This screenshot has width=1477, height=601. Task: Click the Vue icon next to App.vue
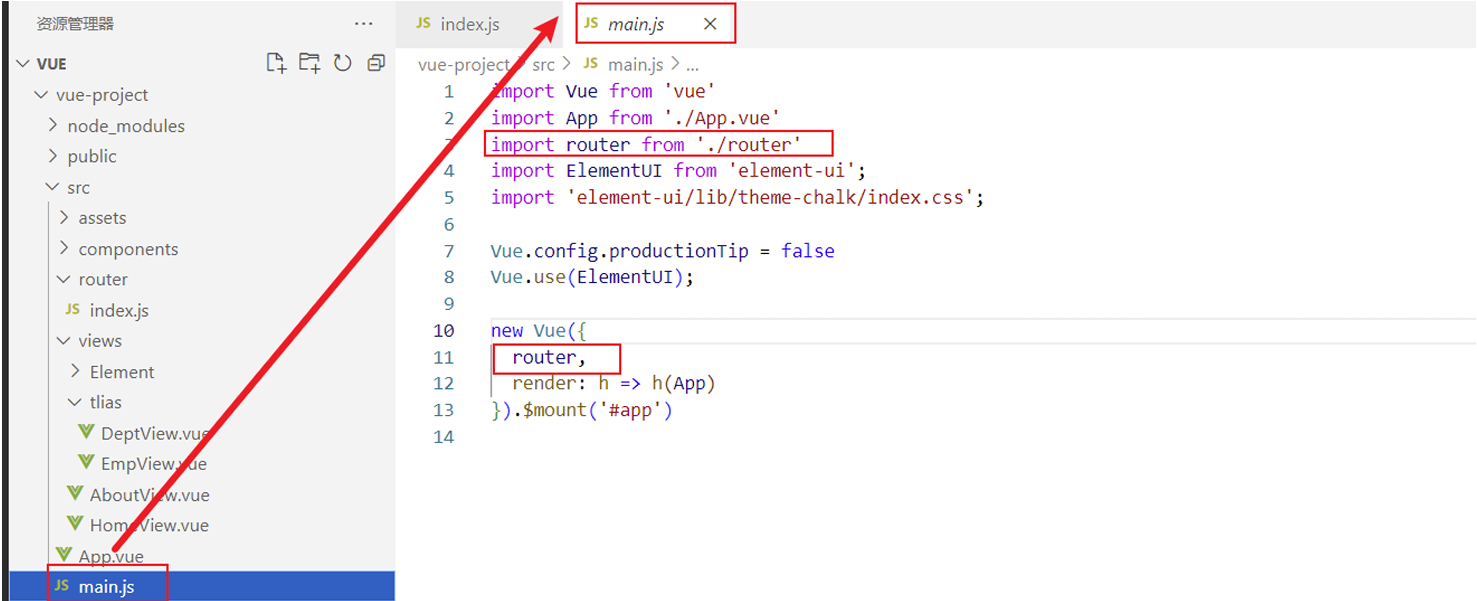pyautogui.click(x=64, y=555)
